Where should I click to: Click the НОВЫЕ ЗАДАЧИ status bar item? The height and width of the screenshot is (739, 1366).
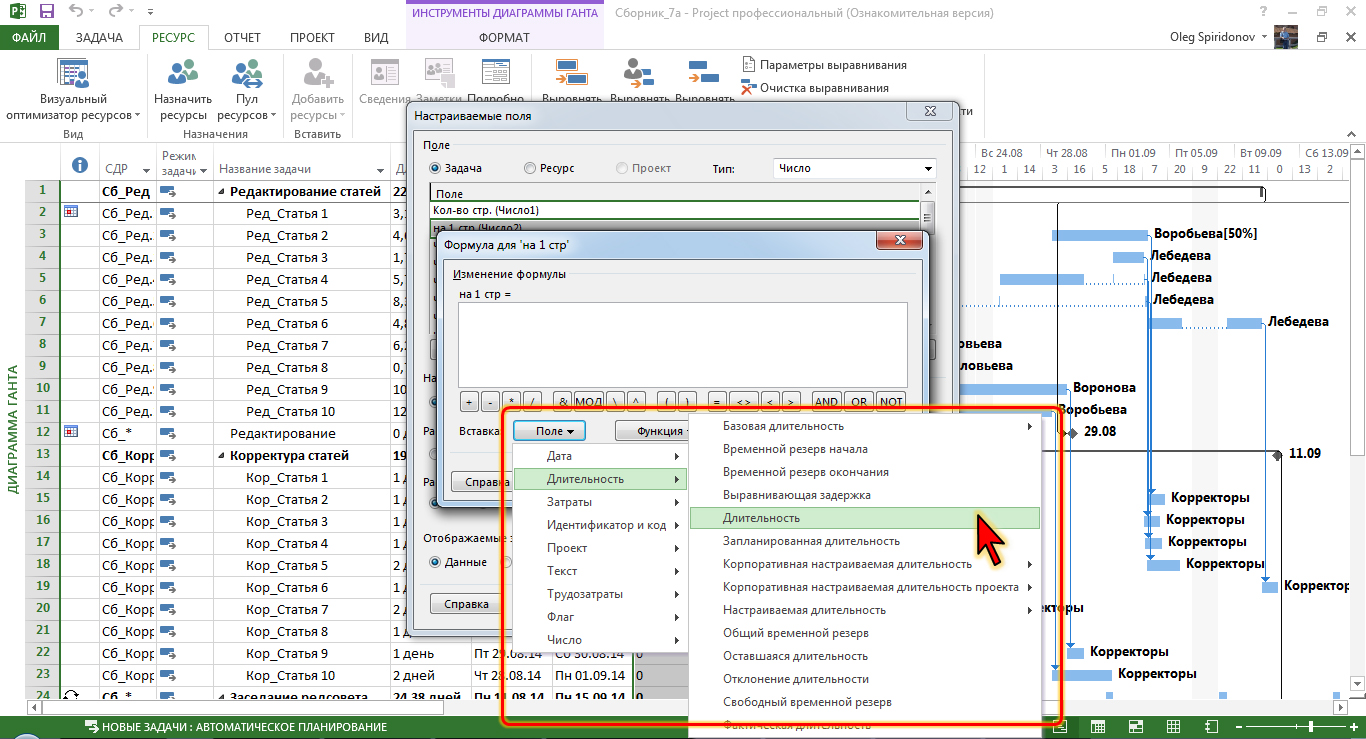[x=235, y=727]
